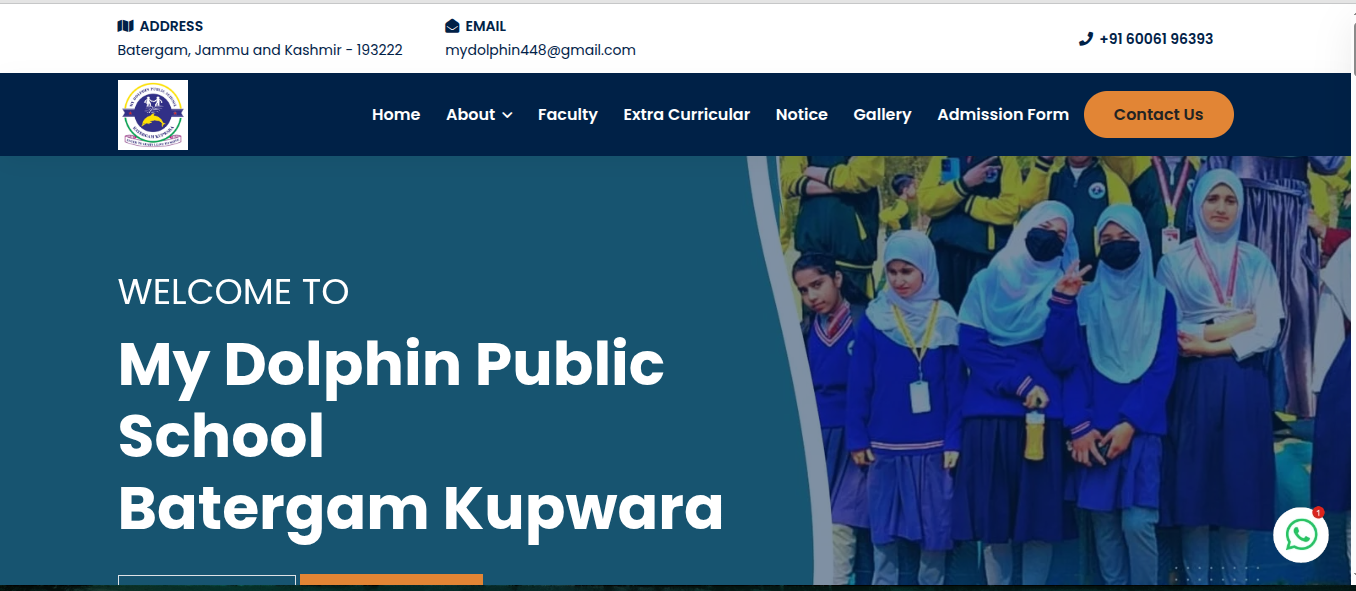Click the phone receiver icon in the header
Viewport: 1356px width, 591px height.
[x=1084, y=39]
